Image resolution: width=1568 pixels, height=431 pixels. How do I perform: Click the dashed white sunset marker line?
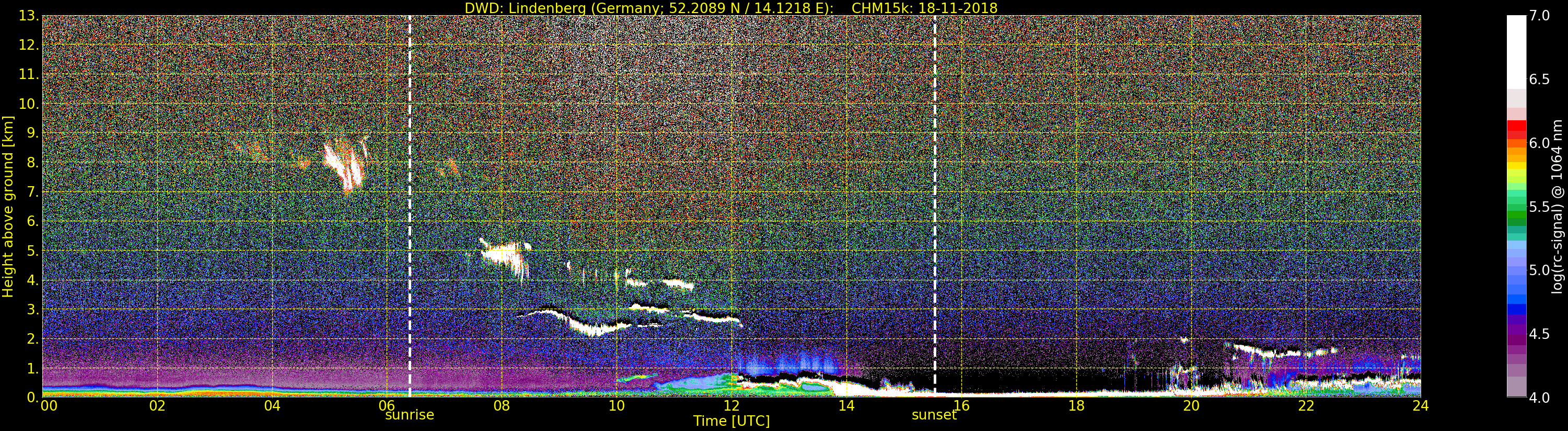tap(934, 206)
